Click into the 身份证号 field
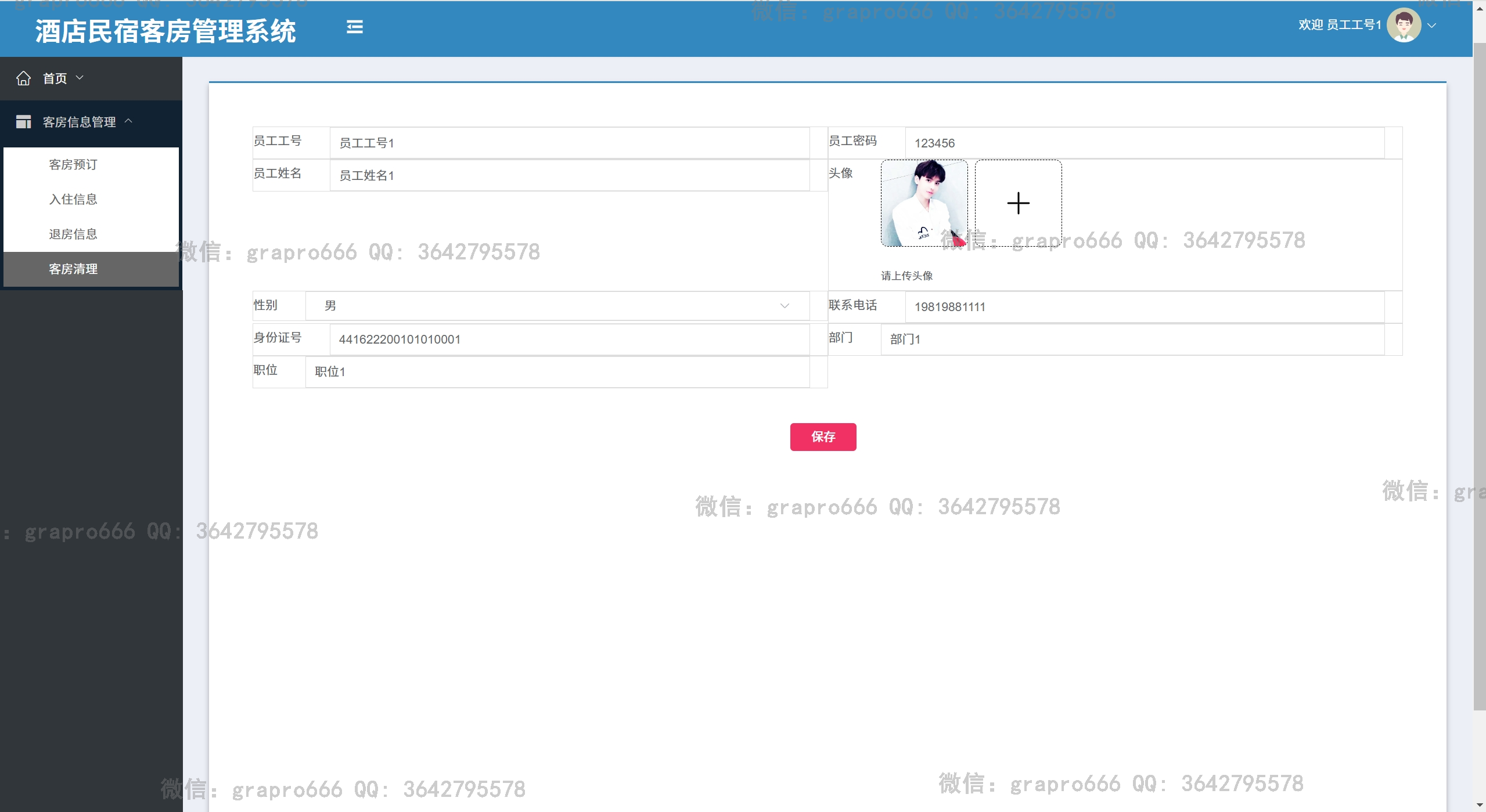The width and height of the screenshot is (1486, 812). [x=569, y=340]
